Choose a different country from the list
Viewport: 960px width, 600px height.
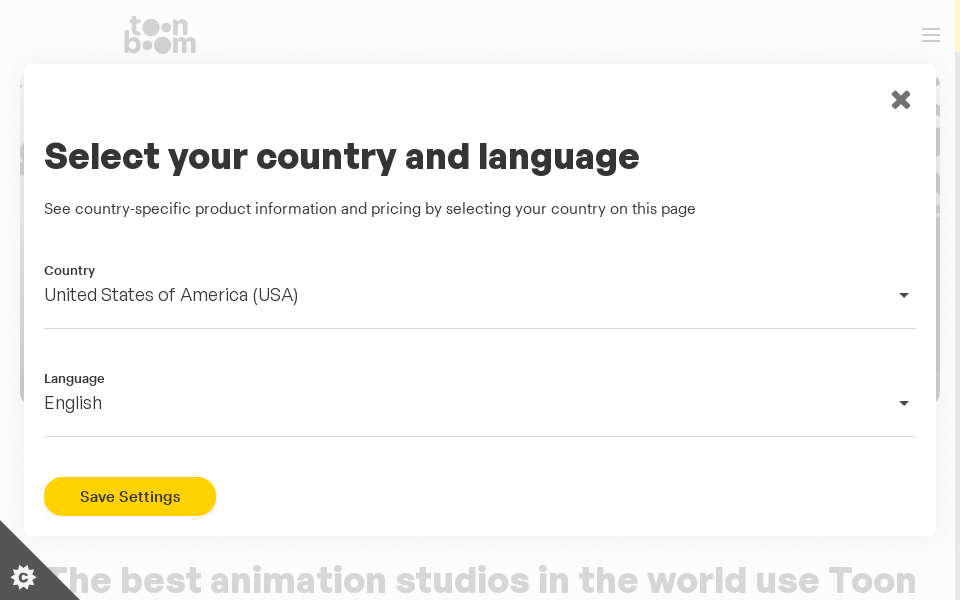click(x=480, y=295)
